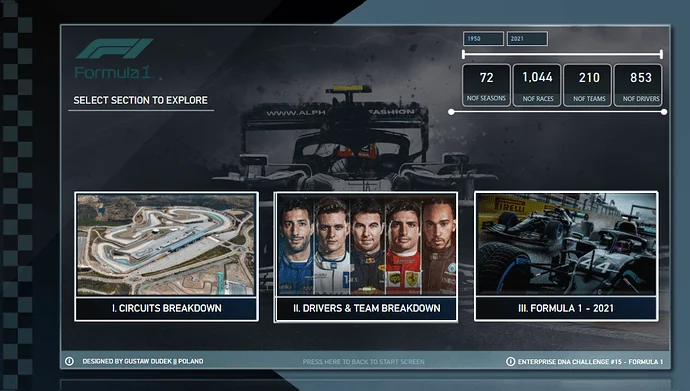The height and width of the screenshot is (391, 690).
Task: Click the 853 NOF Drivers card
Action: pos(639,85)
